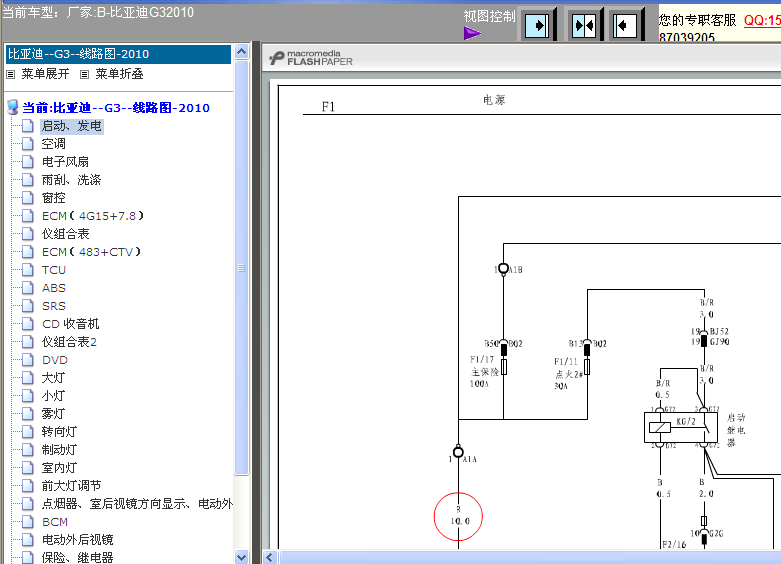Click the purple play arrow under 视图控制
Viewport: 781px width, 564px height.
pyautogui.click(x=472, y=33)
